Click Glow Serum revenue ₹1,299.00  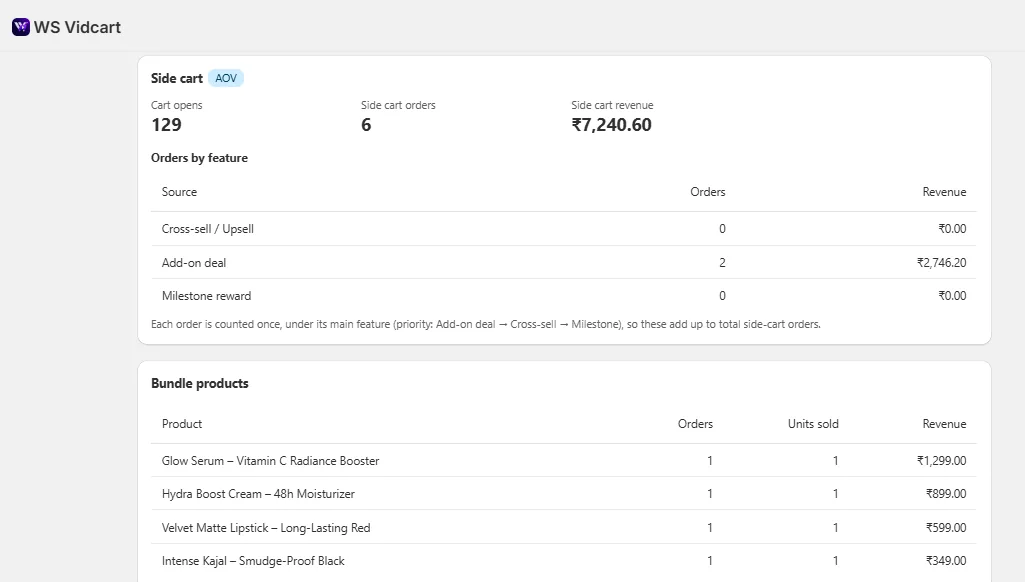pos(941,460)
